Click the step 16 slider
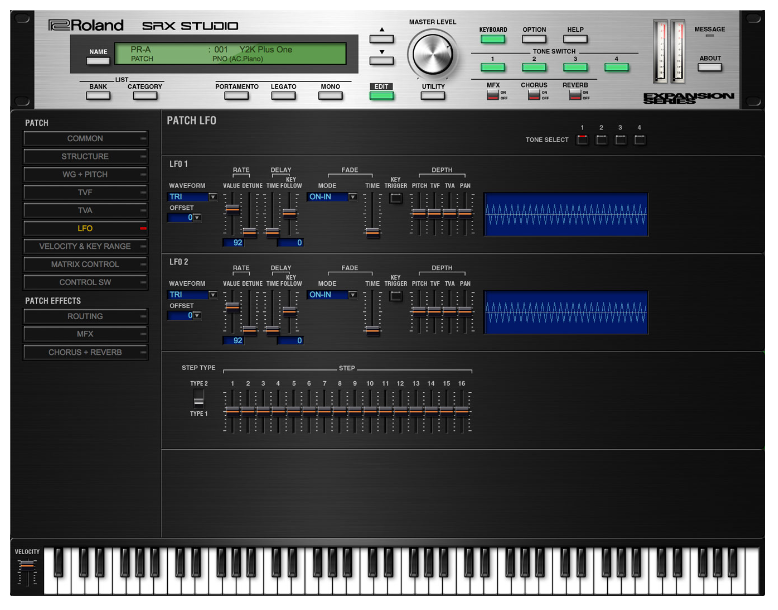The image size is (778, 610). tap(462, 411)
